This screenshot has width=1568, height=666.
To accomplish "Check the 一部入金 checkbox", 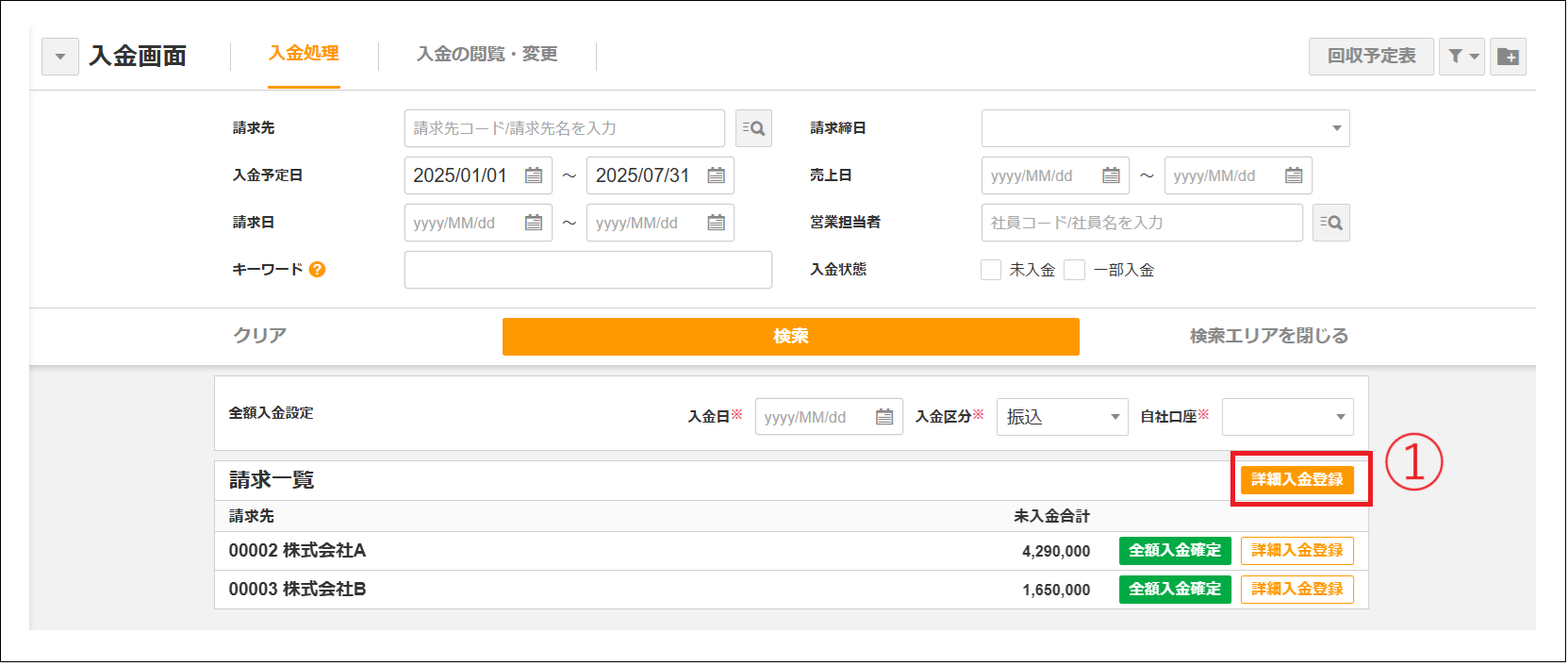I will tap(1074, 270).
